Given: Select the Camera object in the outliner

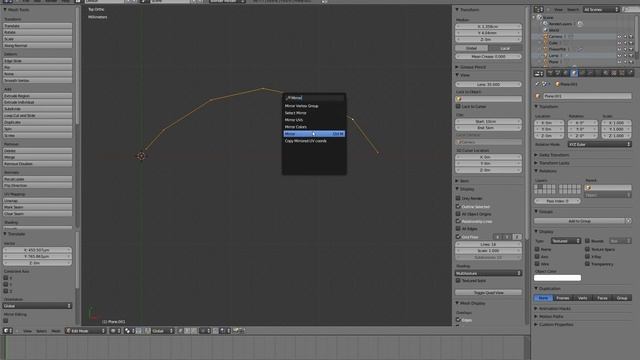Looking at the screenshot, I should pos(555,36).
